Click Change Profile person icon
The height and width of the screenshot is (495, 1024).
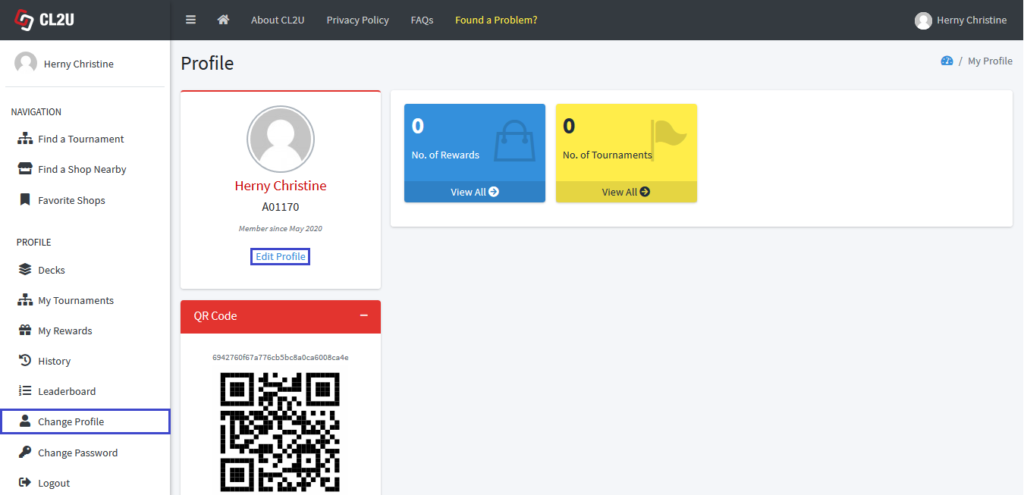25,421
